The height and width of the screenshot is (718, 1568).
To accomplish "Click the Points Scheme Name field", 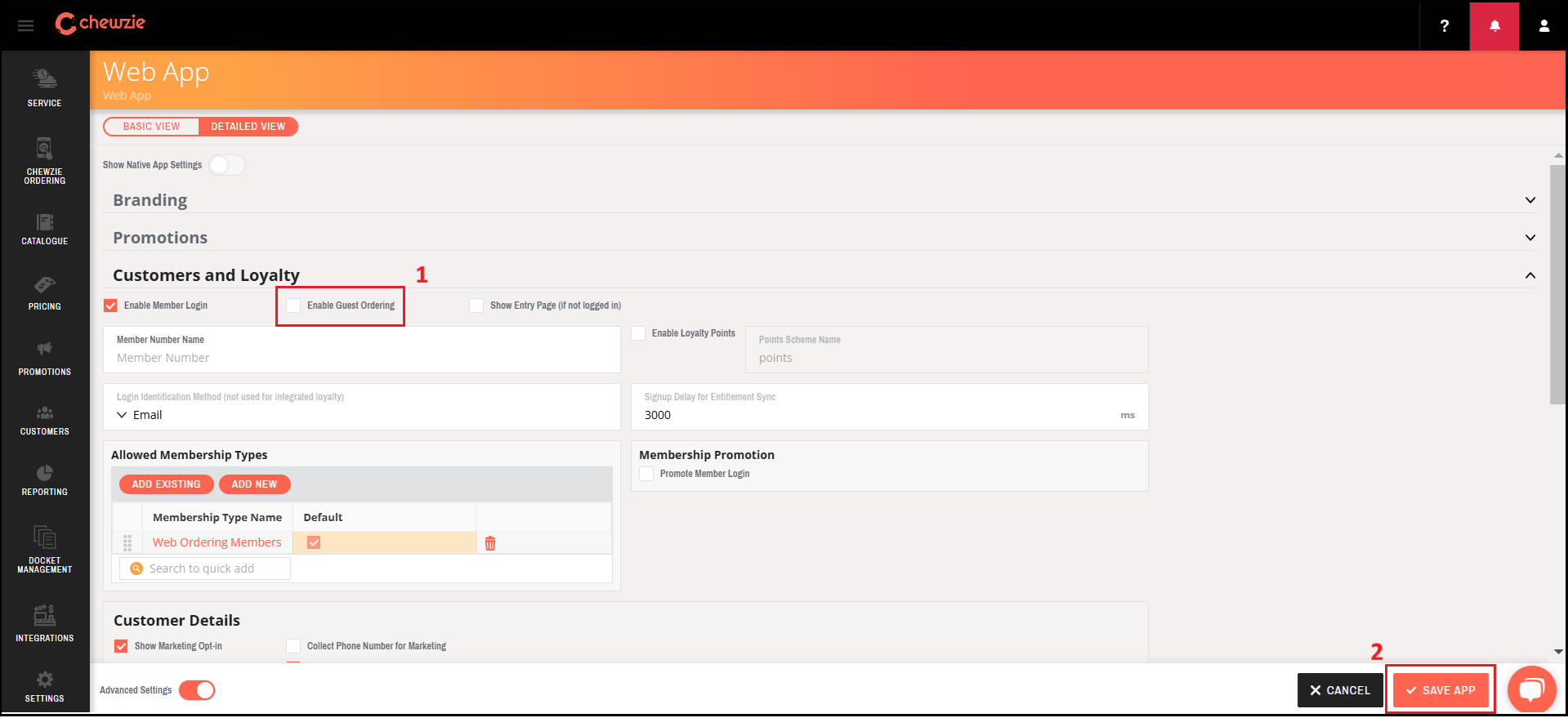I will click(947, 350).
